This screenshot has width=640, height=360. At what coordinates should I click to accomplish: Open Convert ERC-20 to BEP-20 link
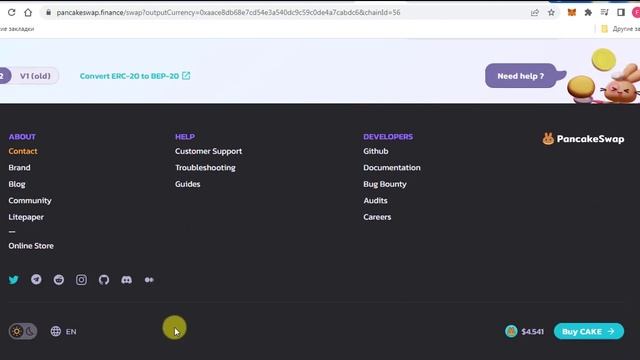pos(135,76)
